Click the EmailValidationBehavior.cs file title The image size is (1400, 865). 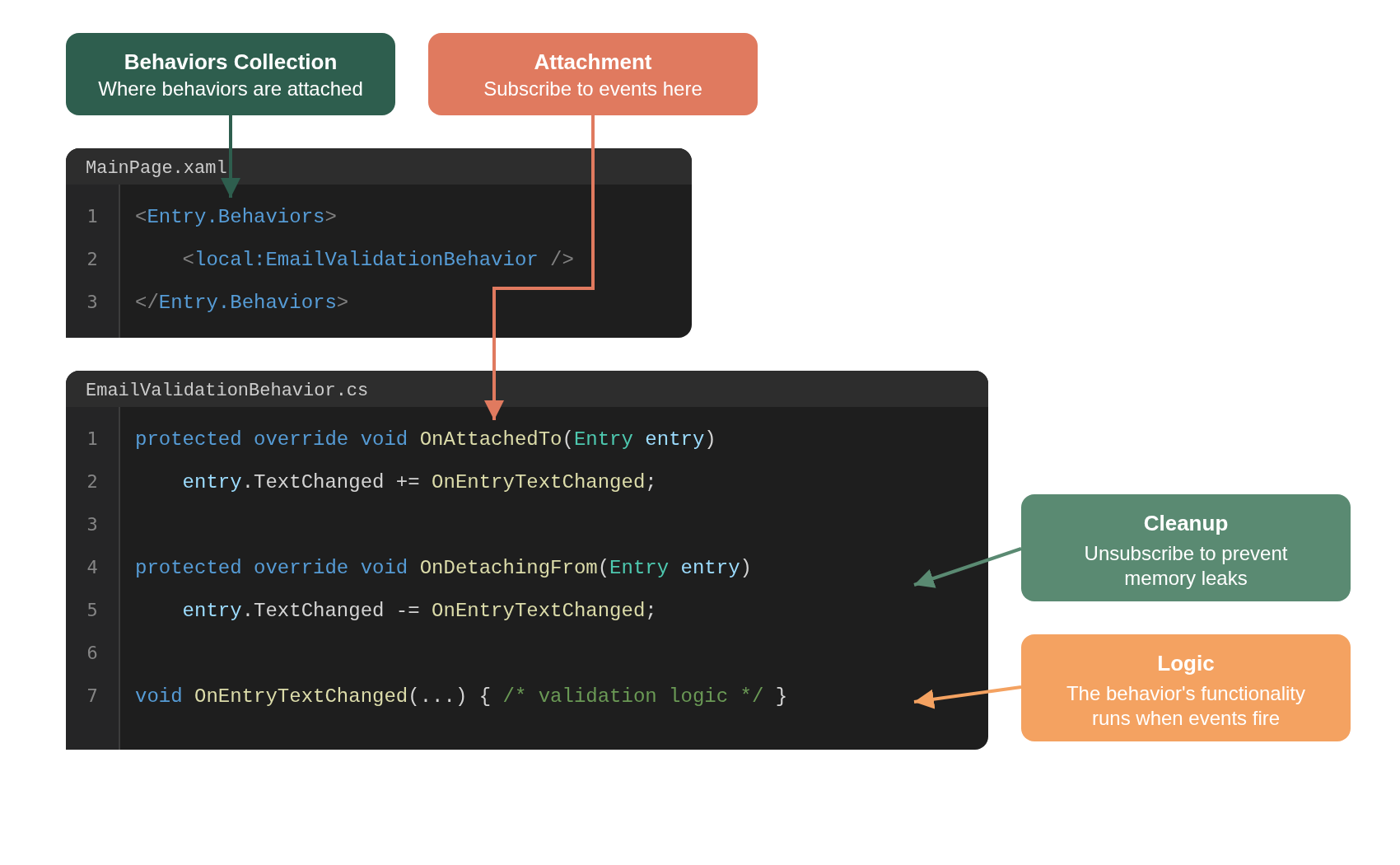click(x=226, y=390)
